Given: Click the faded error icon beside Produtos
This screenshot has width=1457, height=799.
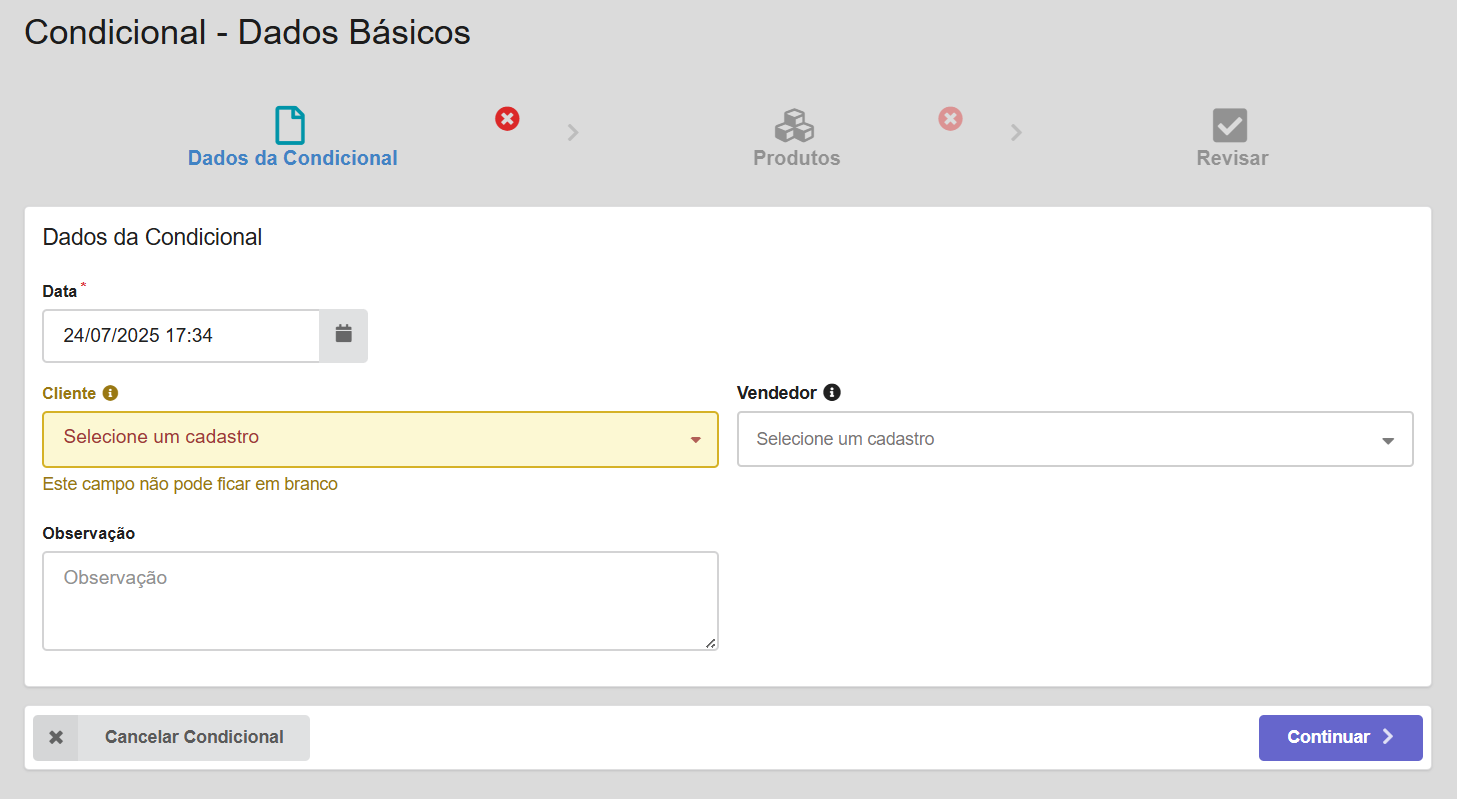Looking at the screenshot, I should (x=950, y=119).
